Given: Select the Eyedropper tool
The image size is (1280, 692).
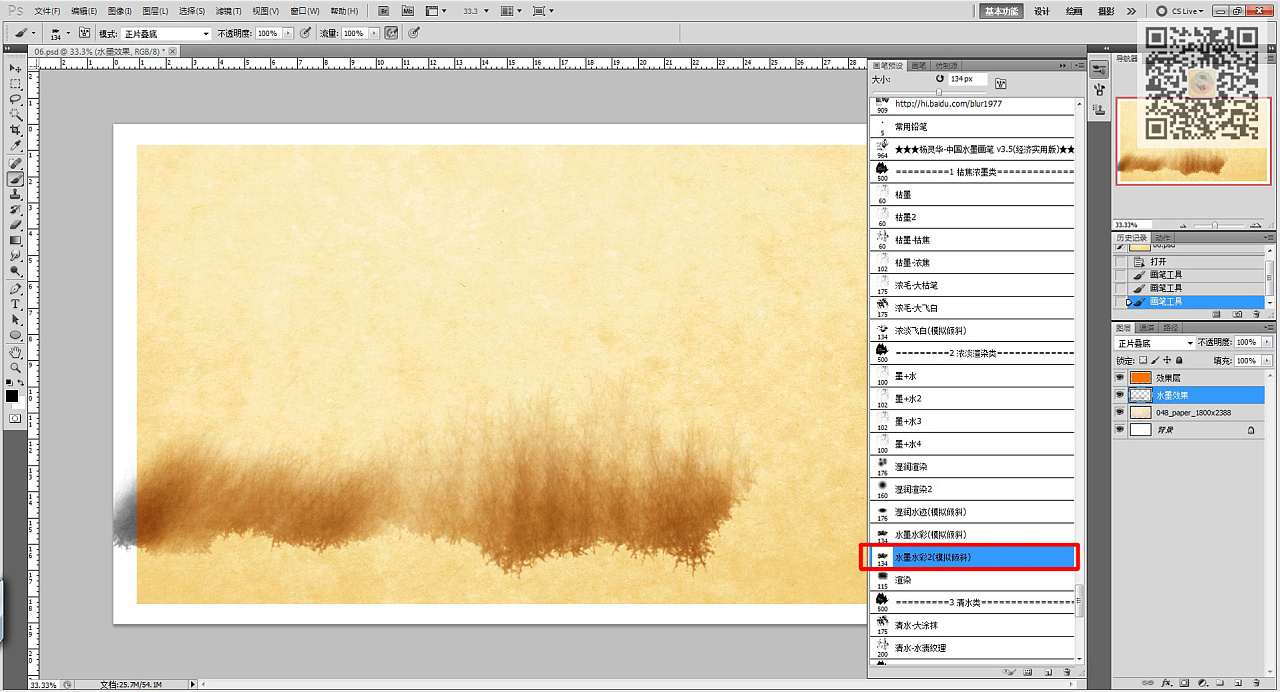Looking at the screenshot, I should coord(16,146).
